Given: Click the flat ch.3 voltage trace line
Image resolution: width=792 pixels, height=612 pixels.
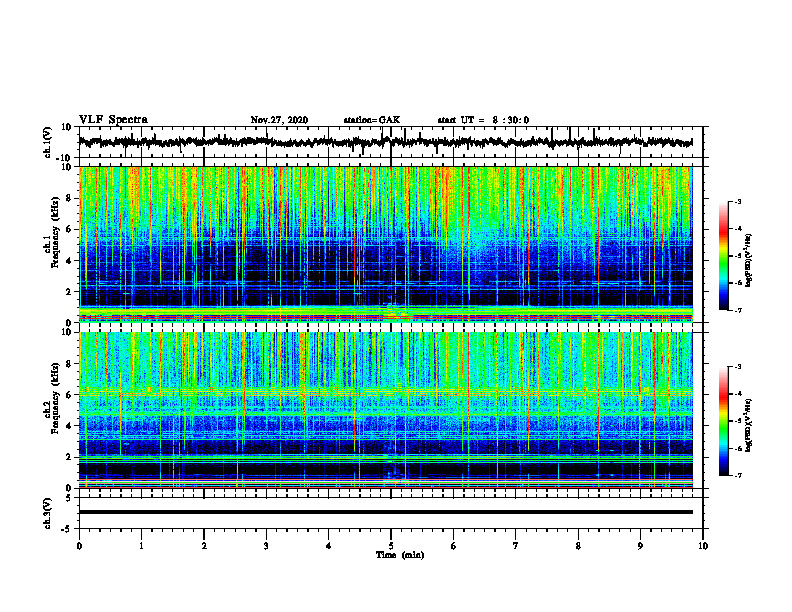Looking at the screenshot, I should [385, 512].
